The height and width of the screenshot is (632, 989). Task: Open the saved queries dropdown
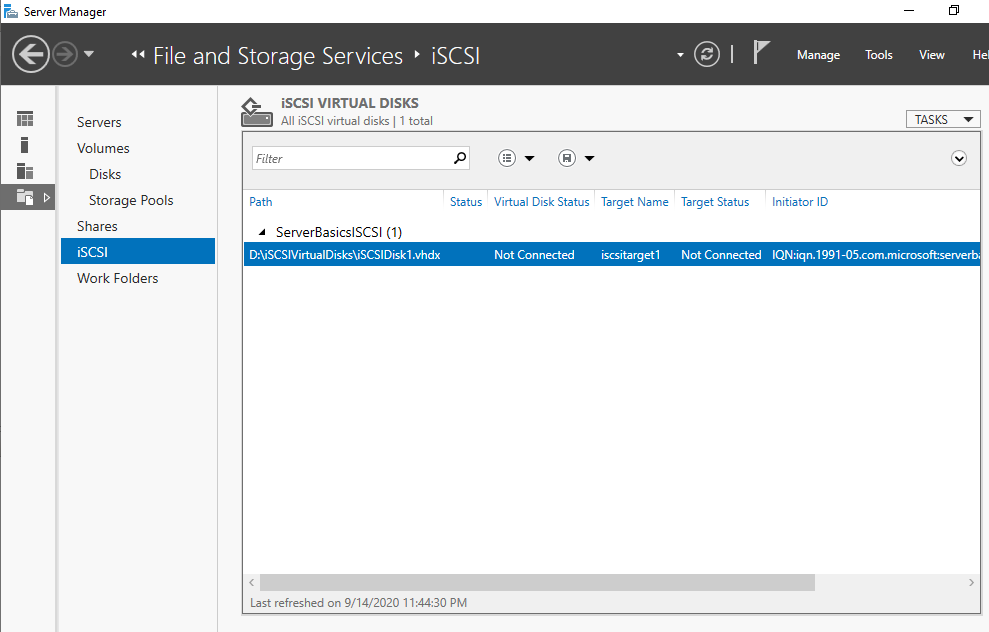click(x=576, y=158)
